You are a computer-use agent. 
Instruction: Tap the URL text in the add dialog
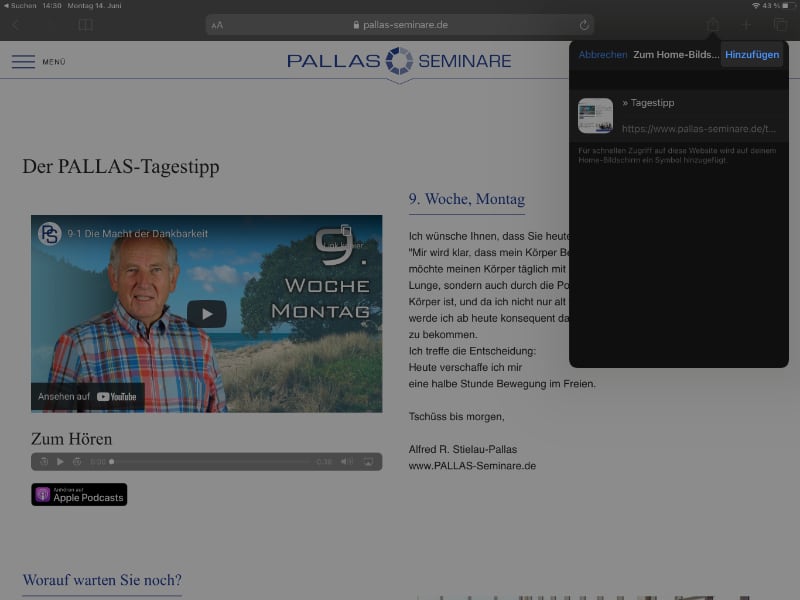[698, 129]
